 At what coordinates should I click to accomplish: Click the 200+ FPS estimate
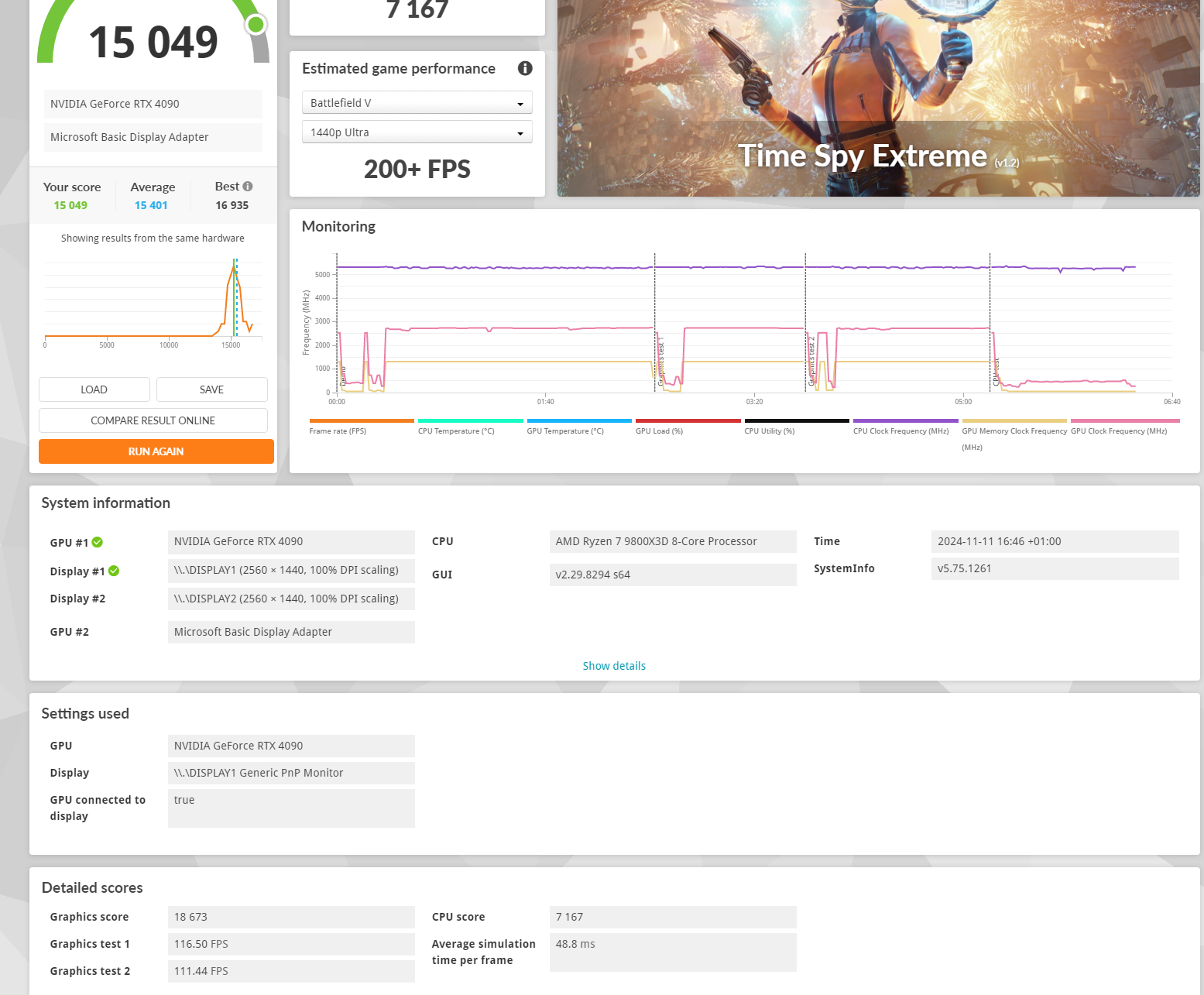(x=417, y=169)
